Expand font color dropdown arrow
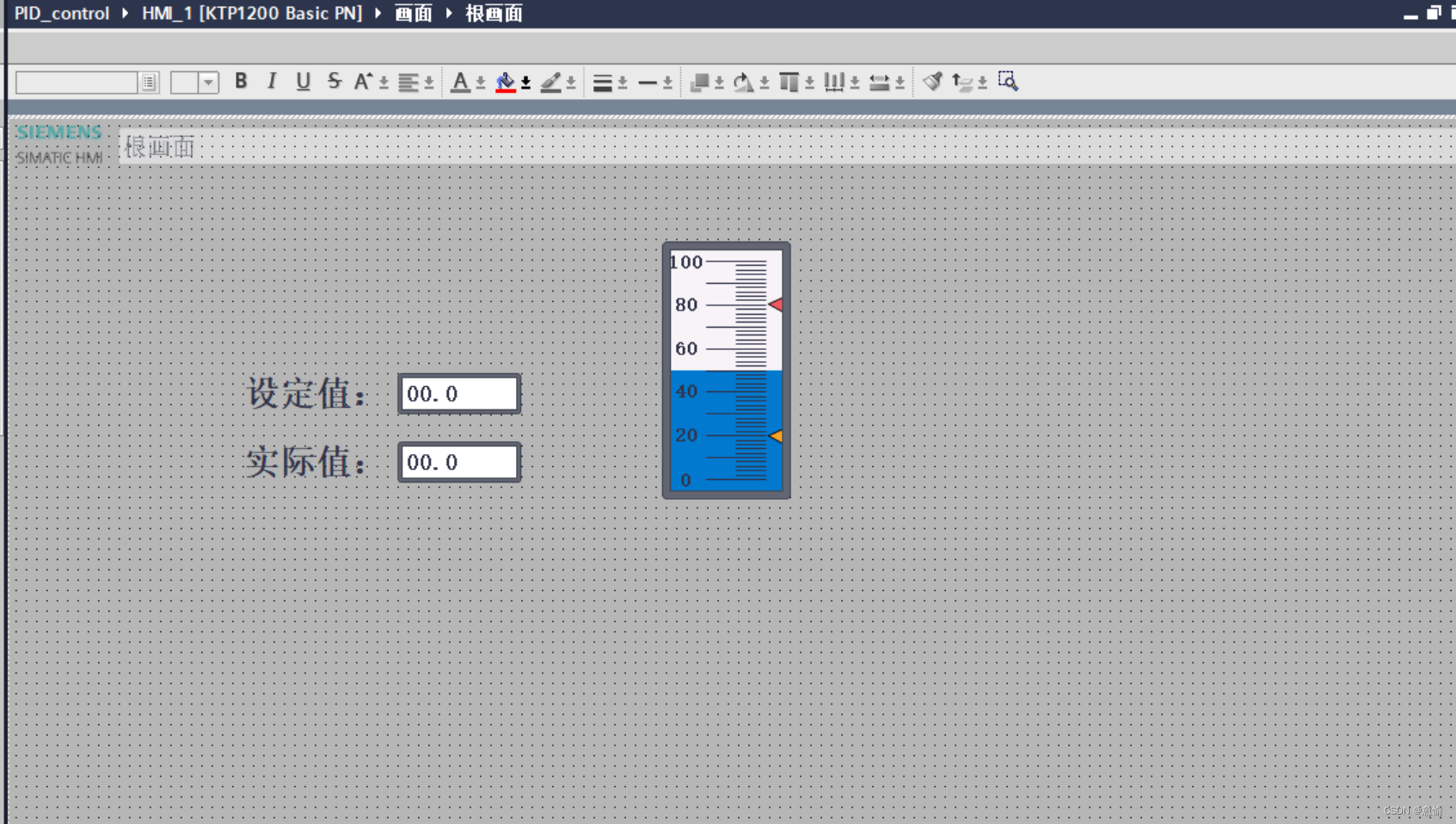The height and width of the screenshot is (824, 1456). pyautogui.click(x=481, y=83)
